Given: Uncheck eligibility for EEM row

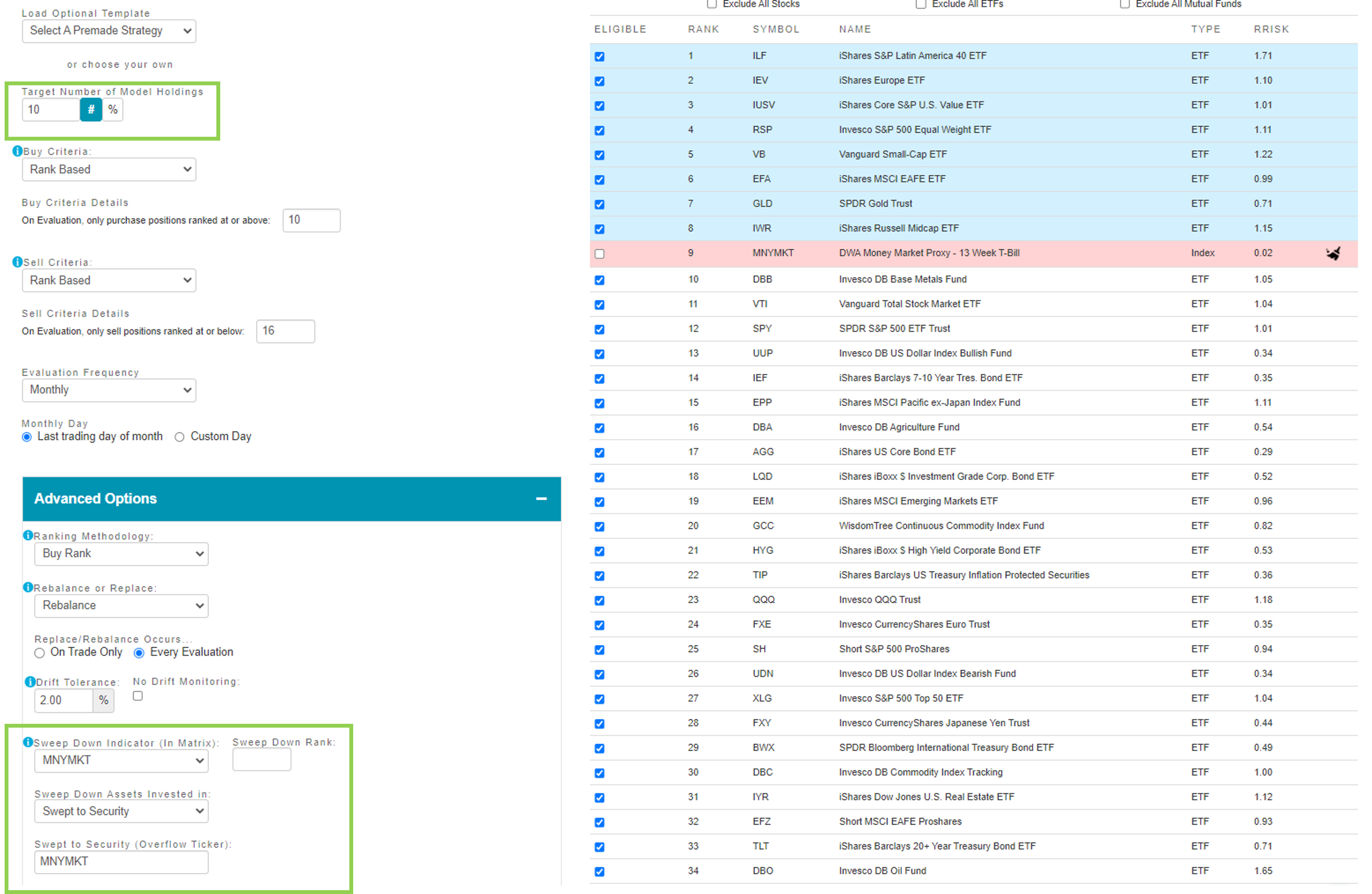Looking at the screenshot, I should point(600,503).
